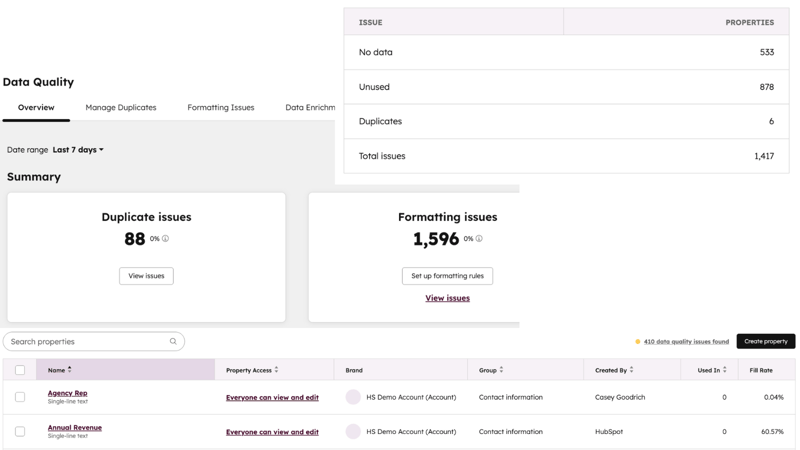Check the Agency Rep row checkbox

pyautogui.click(x=20, y=397)
